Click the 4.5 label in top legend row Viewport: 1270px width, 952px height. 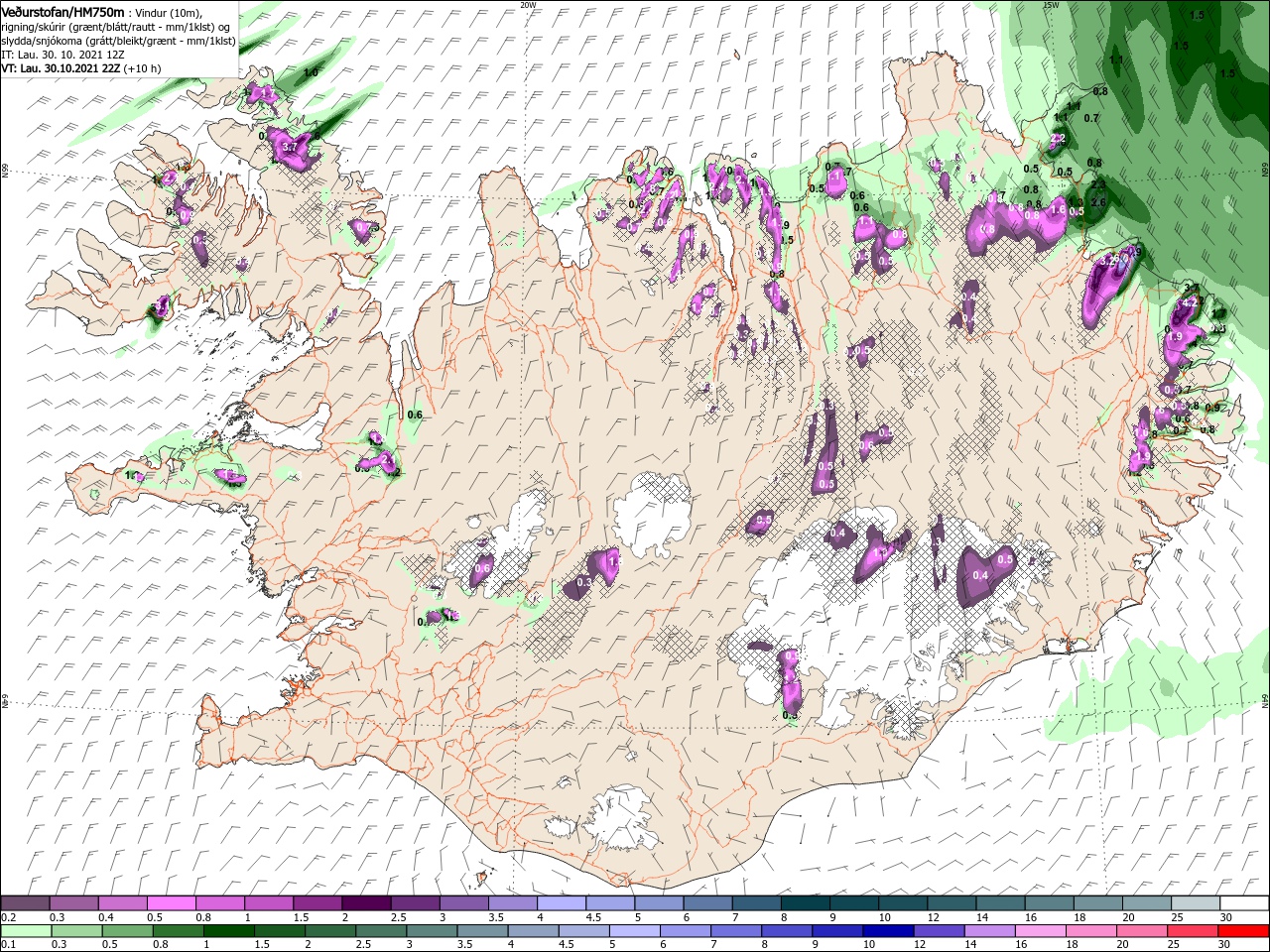(593, 917)
